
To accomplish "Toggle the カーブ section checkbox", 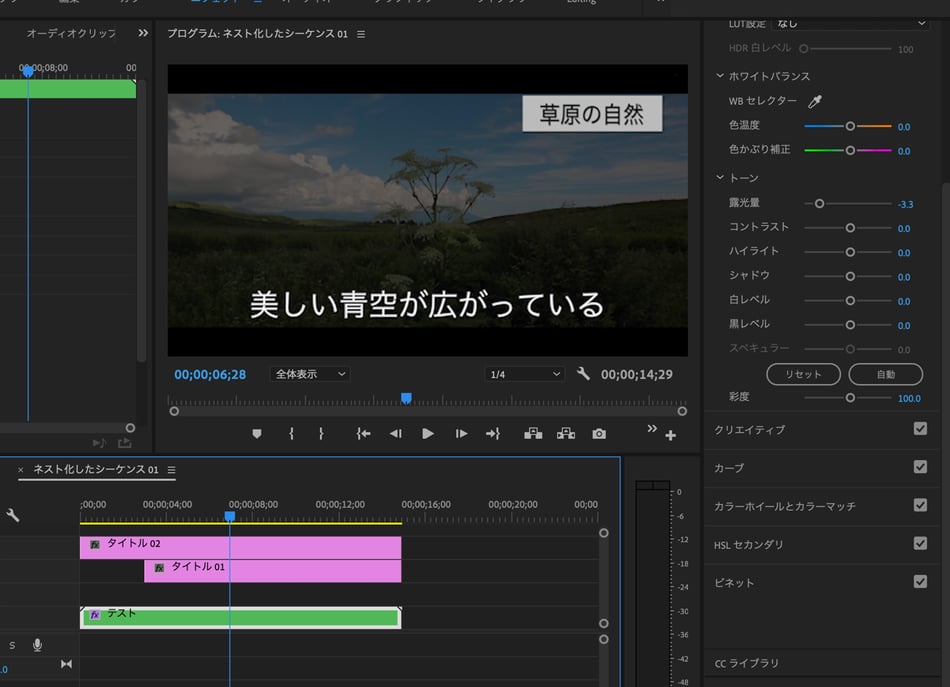I will pyautogui.click(x=920, y=467).
